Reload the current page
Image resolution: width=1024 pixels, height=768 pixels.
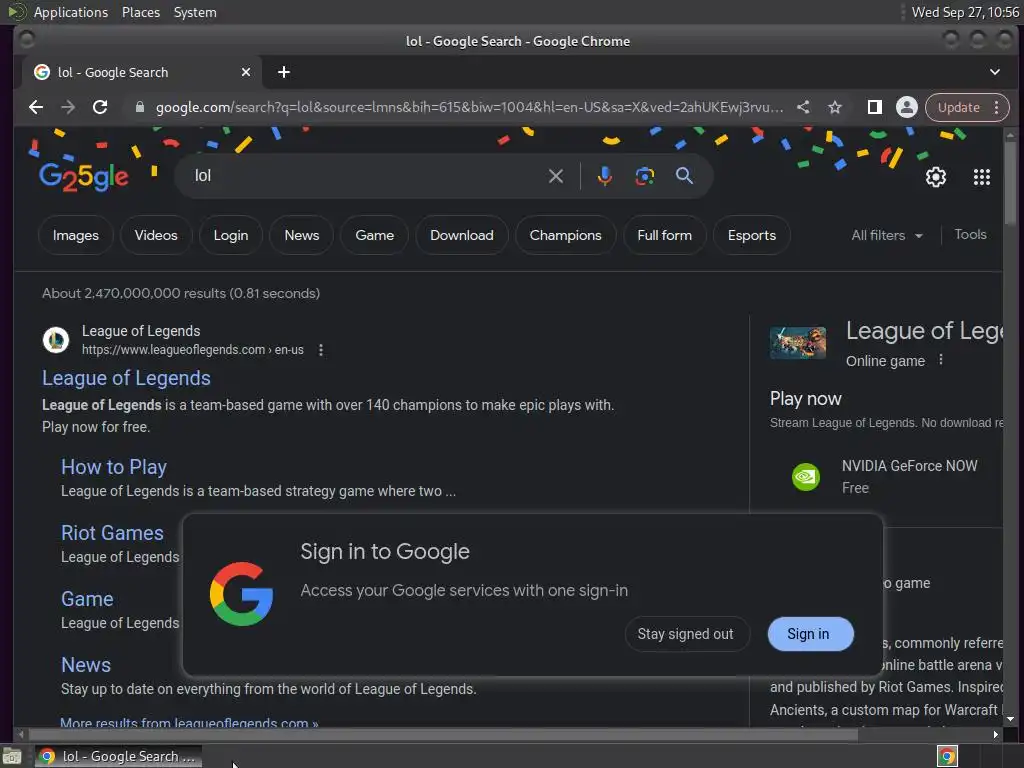(100, 107)
